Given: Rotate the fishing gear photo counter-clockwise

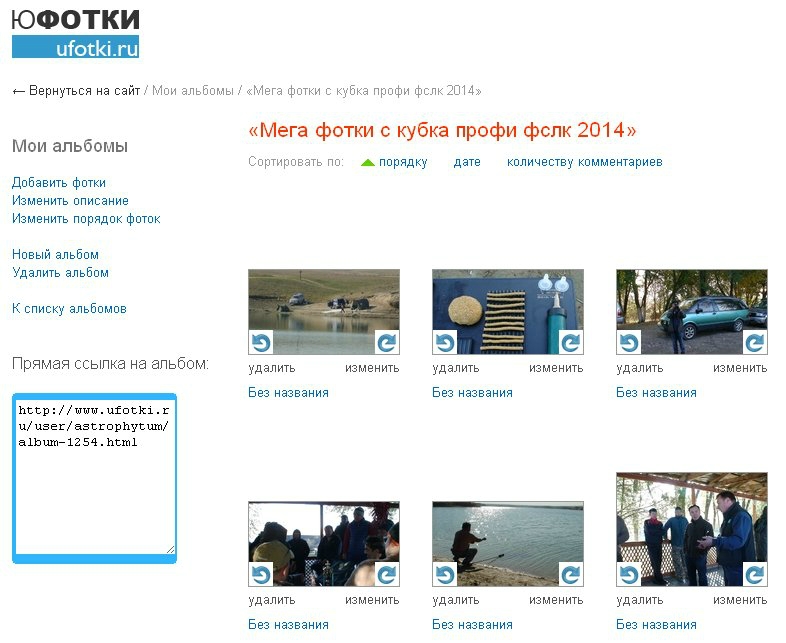Looking at the screenshot, I should click(444, 343).
